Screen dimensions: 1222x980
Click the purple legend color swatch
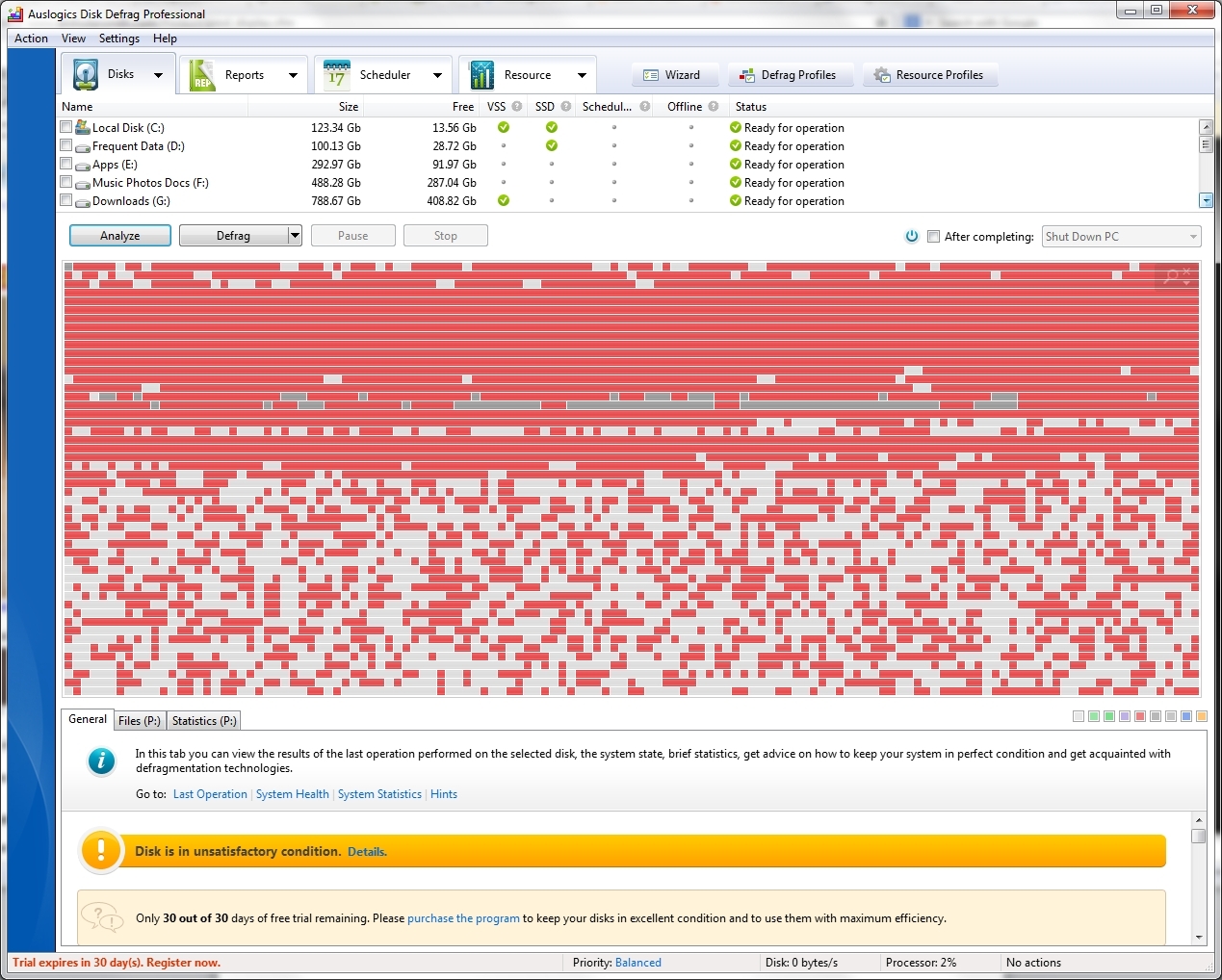point(1125,716)
